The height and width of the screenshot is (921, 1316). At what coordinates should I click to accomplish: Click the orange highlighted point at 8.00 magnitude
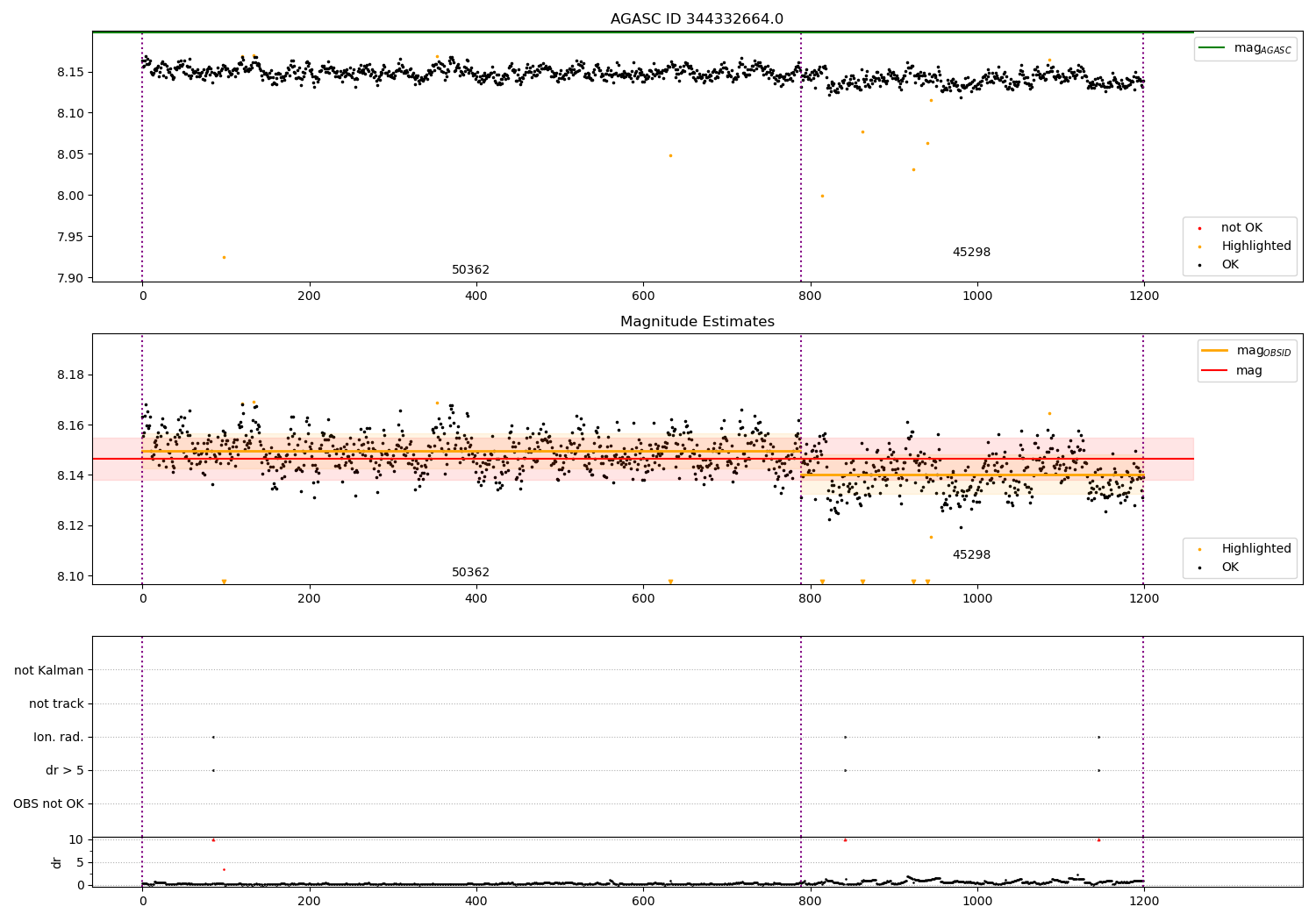pos(822,196)
